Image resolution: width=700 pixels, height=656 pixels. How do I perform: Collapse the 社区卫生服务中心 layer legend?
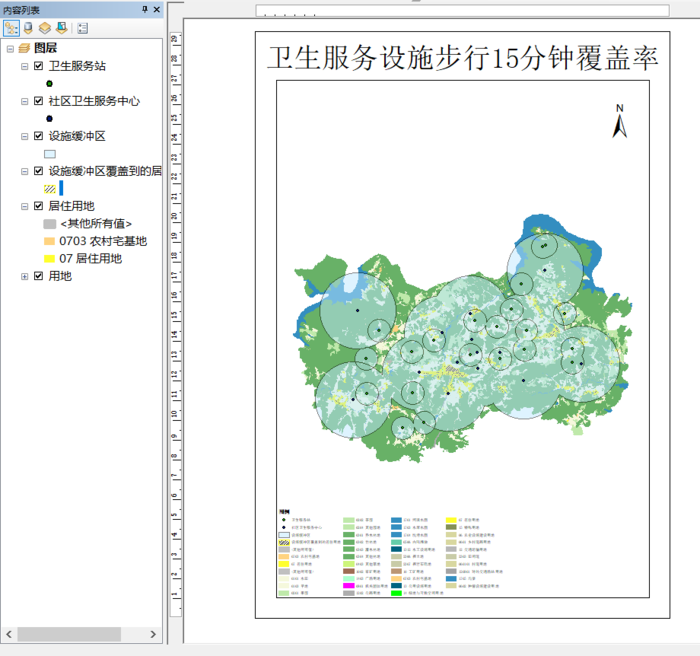point(25,101)
